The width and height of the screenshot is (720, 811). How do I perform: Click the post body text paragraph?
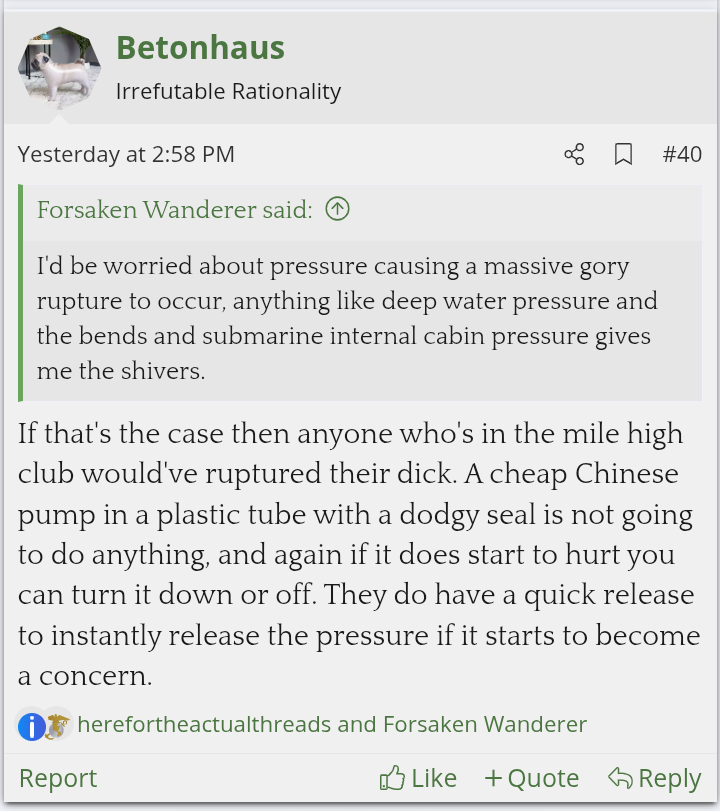coord(358,555)
